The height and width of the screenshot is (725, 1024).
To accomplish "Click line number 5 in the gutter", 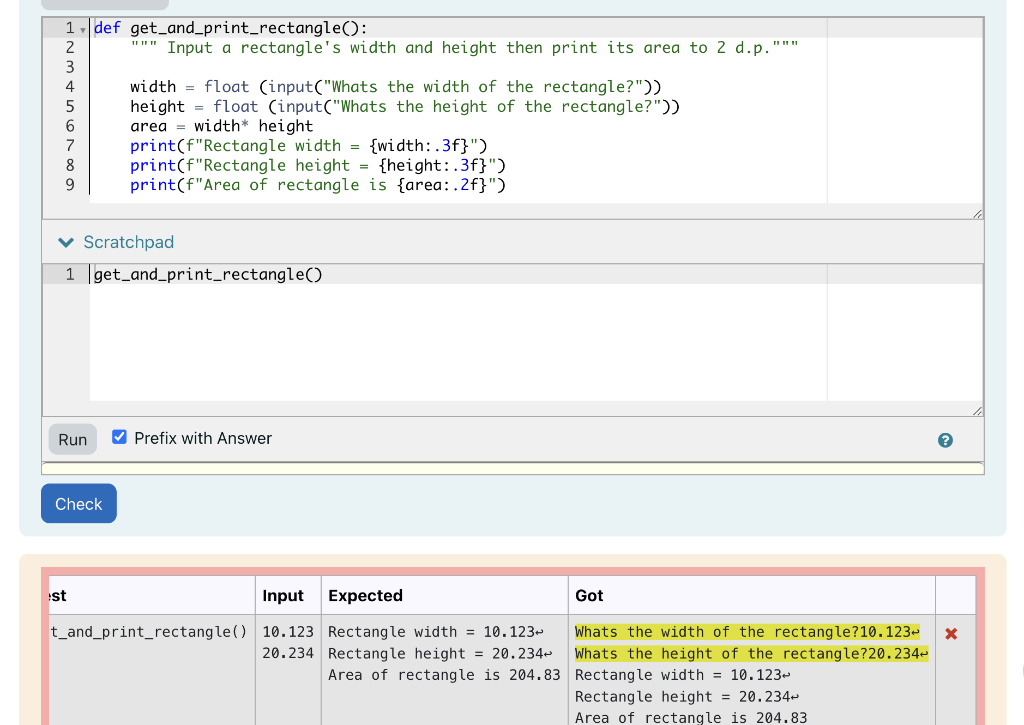I will tap(69, 106).
